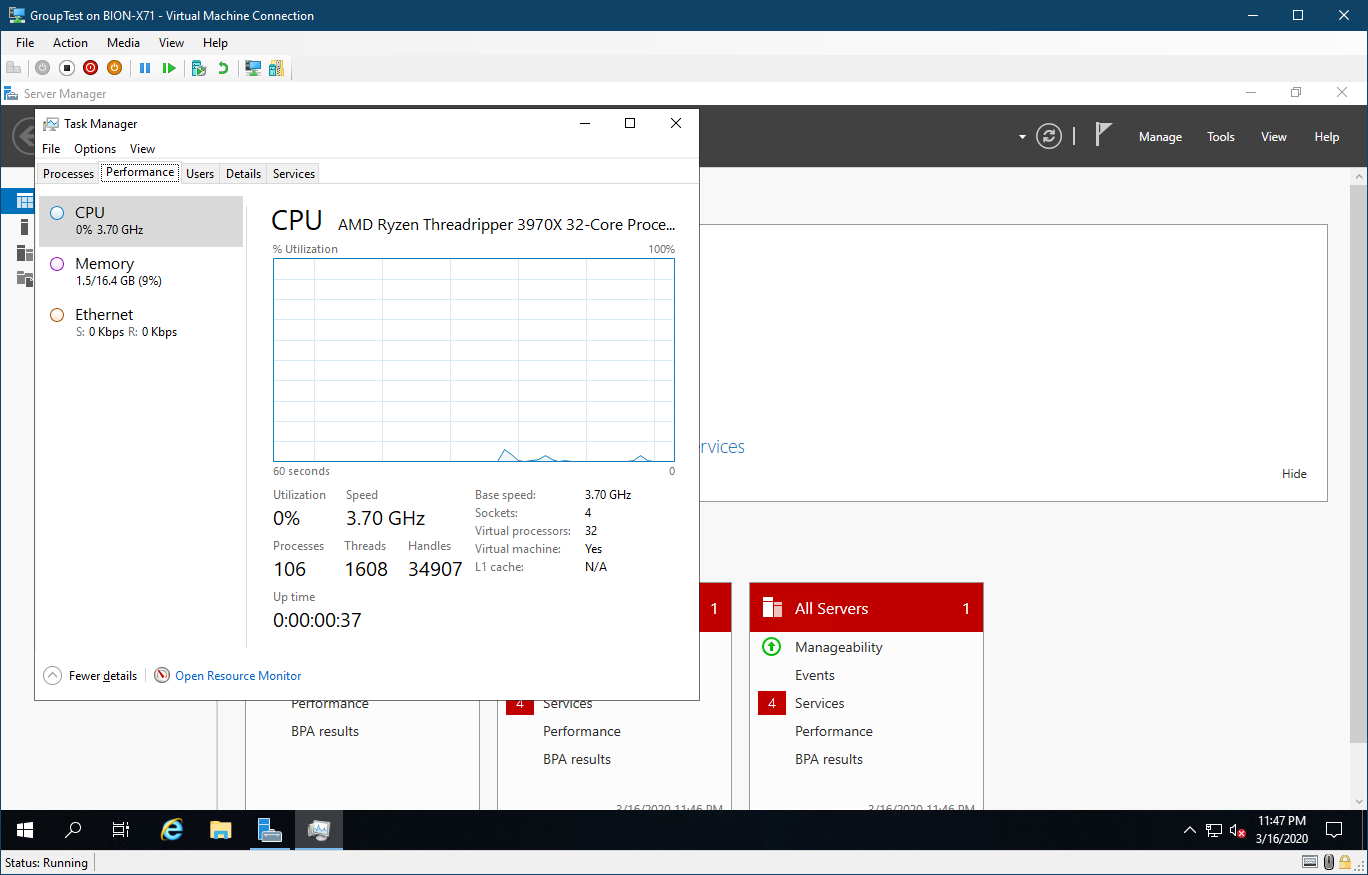Open Manageability under All Servers tile

click(x=838, y=647)
